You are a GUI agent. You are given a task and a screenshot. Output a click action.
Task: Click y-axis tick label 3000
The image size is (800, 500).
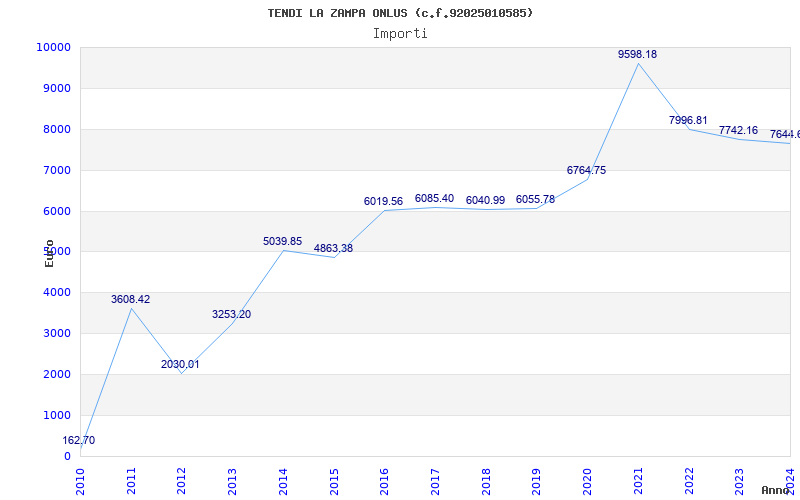pos(56,334)
